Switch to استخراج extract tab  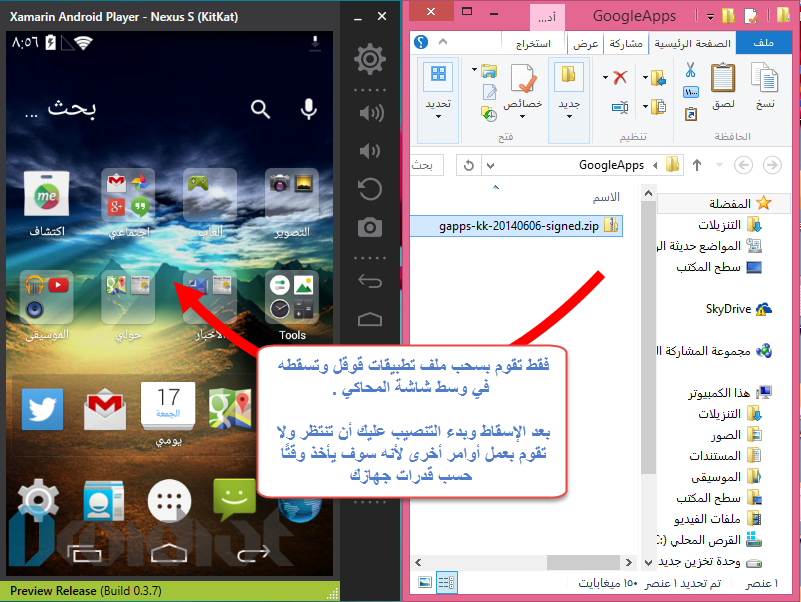(533, 43)
